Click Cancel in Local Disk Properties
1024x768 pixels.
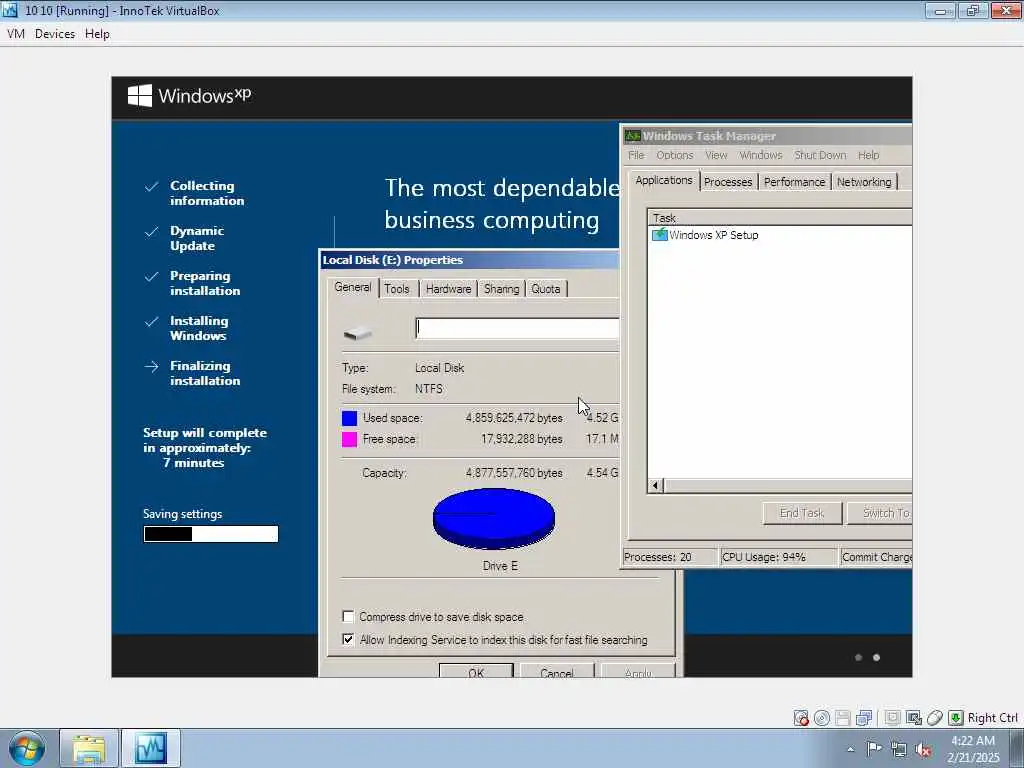pos(557,671)
